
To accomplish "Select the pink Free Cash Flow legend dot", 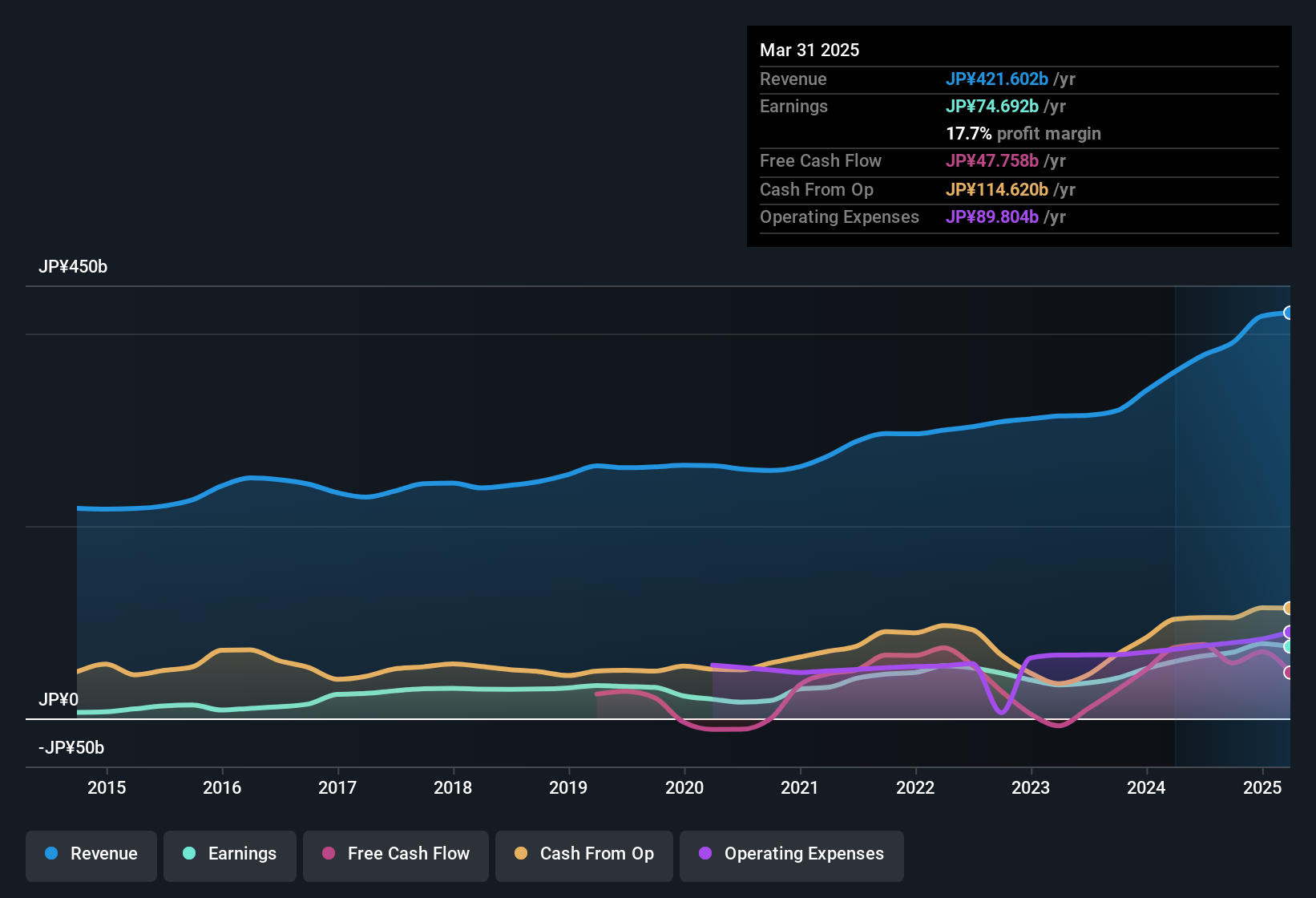I will (327, 854).
